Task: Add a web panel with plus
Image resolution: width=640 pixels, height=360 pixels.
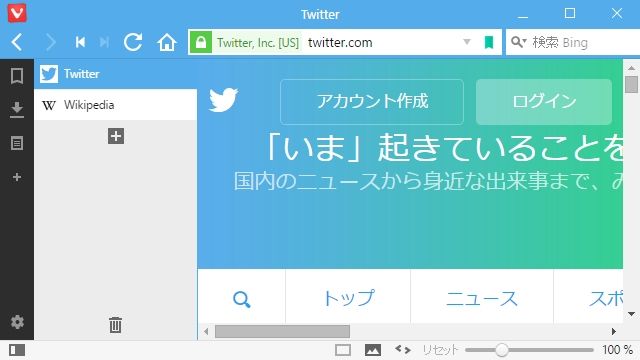Action: coord(17,177)
